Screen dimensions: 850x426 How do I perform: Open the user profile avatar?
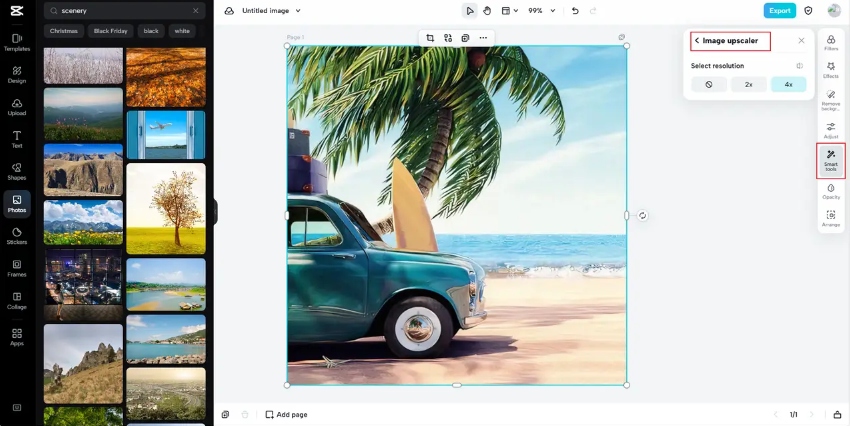pyautogui.click(x=834, y=10)
